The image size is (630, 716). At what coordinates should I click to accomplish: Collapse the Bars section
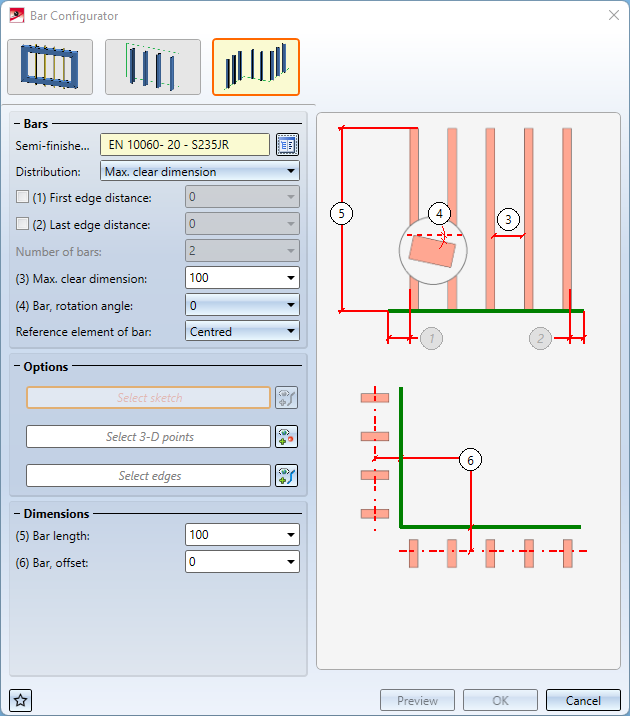(17, 124)
